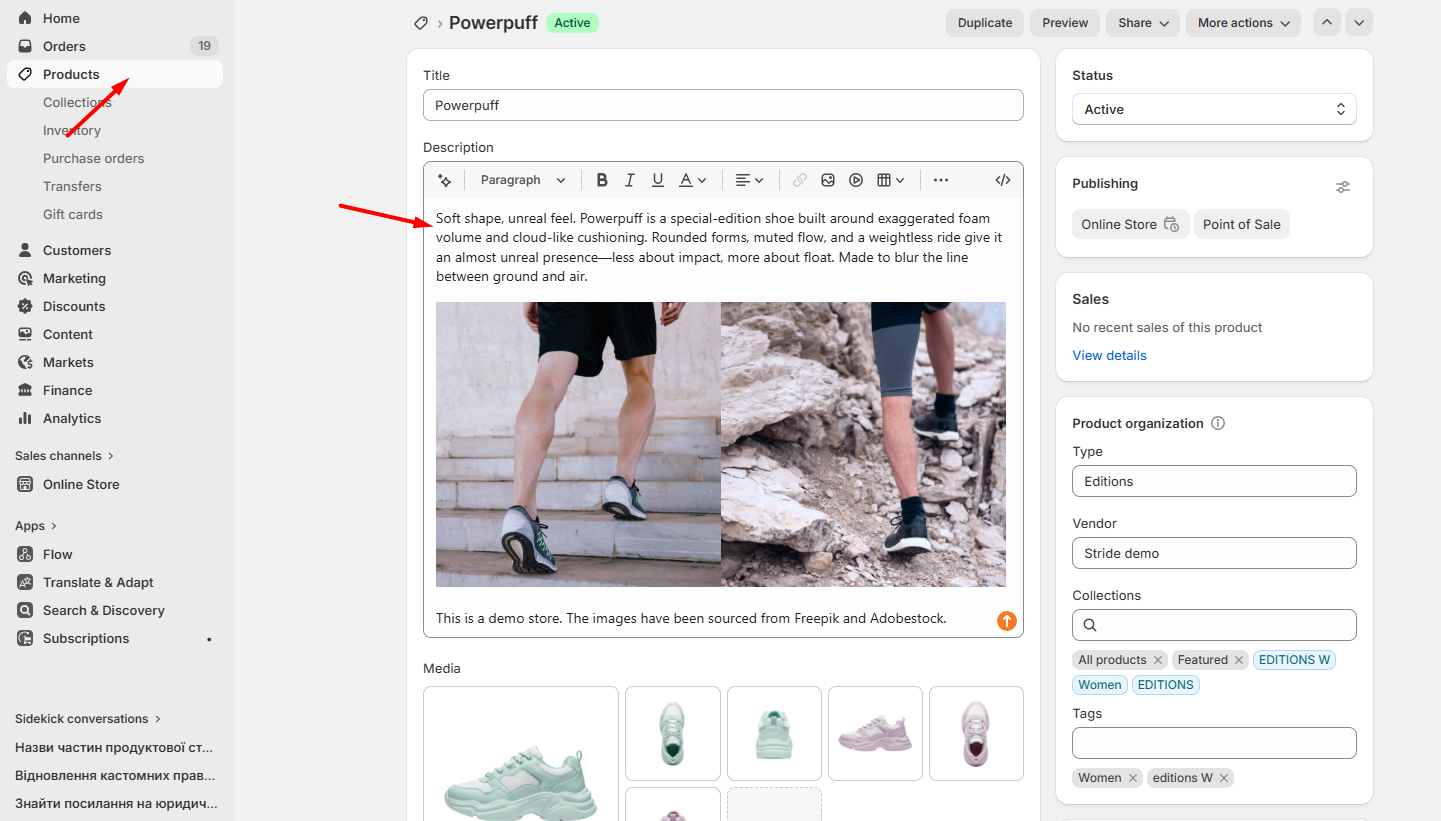
Task: Click the Title input field
Action: (723, 105)
